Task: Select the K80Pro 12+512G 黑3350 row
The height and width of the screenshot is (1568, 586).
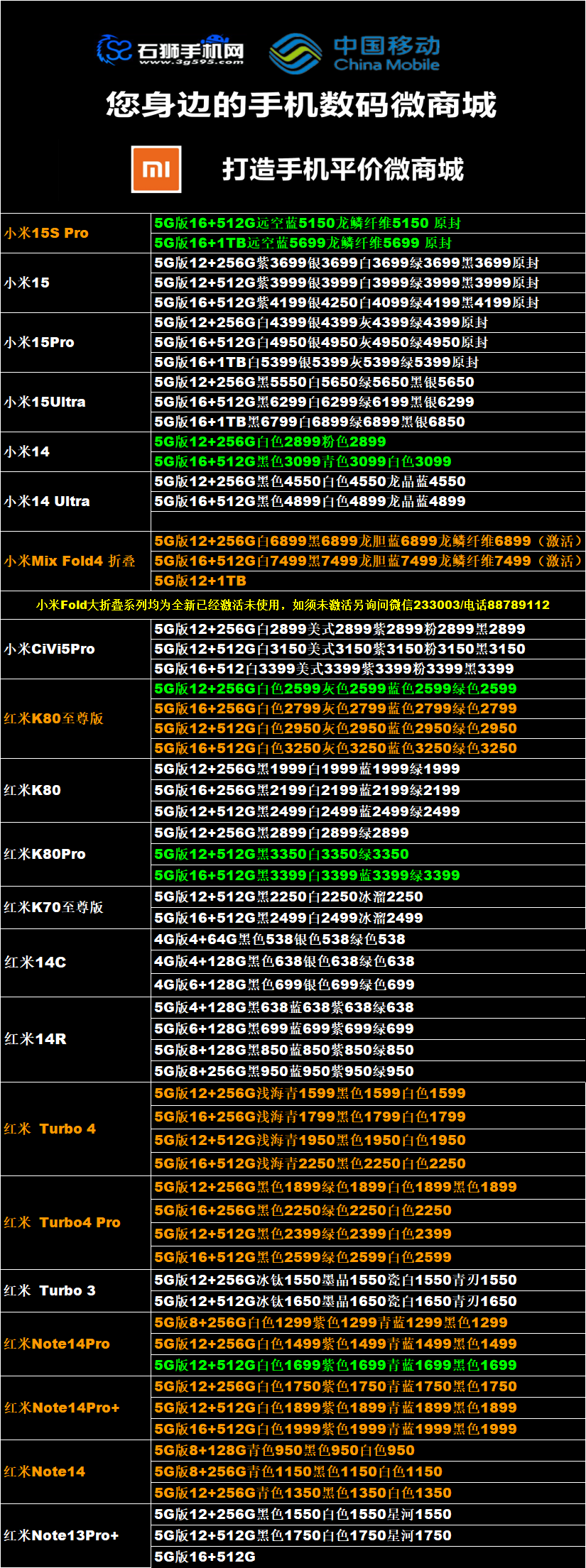Action: pos(369,854)
